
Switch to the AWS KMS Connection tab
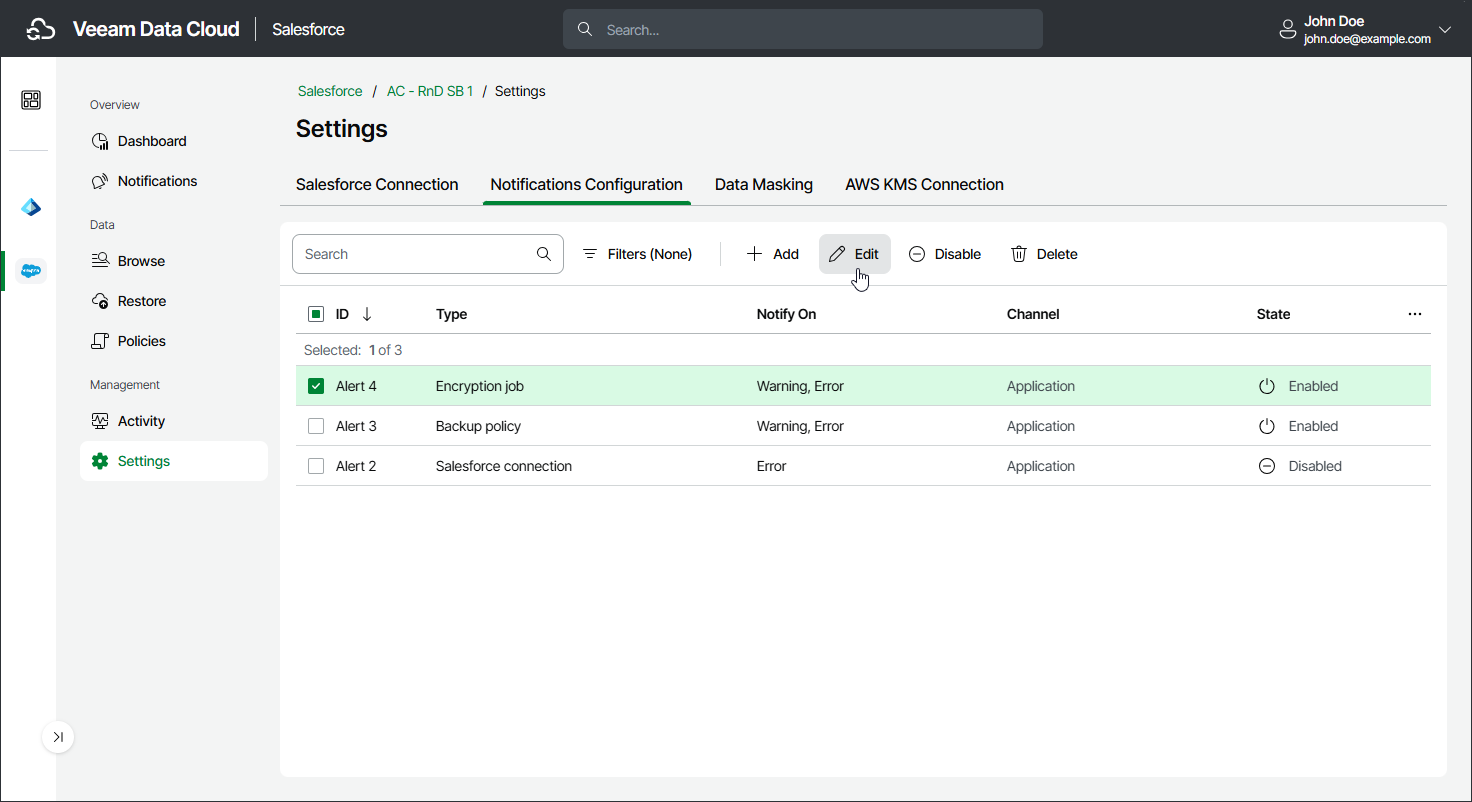[x=924, y=185]
